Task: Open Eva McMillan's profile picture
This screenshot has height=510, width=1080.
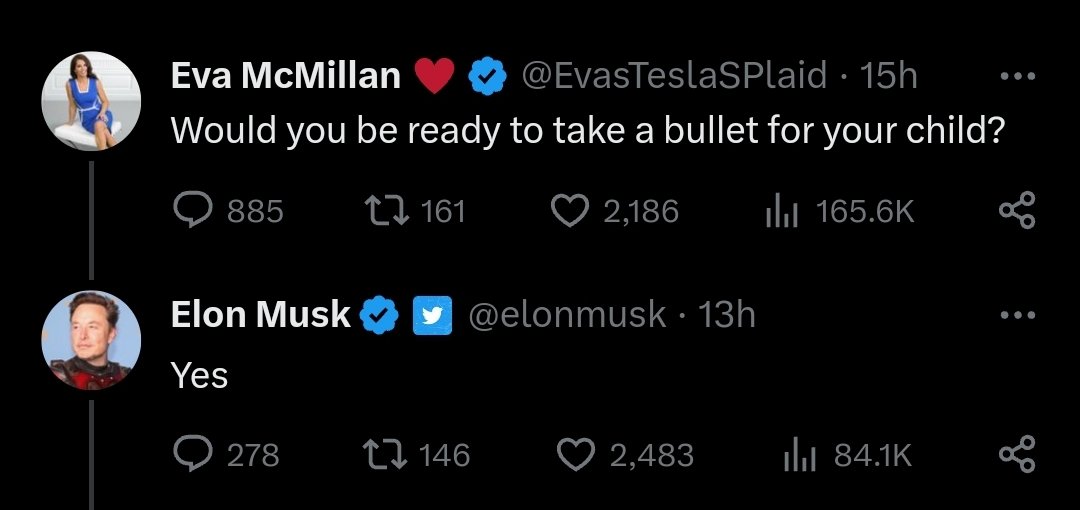Action: pos(91,101)
